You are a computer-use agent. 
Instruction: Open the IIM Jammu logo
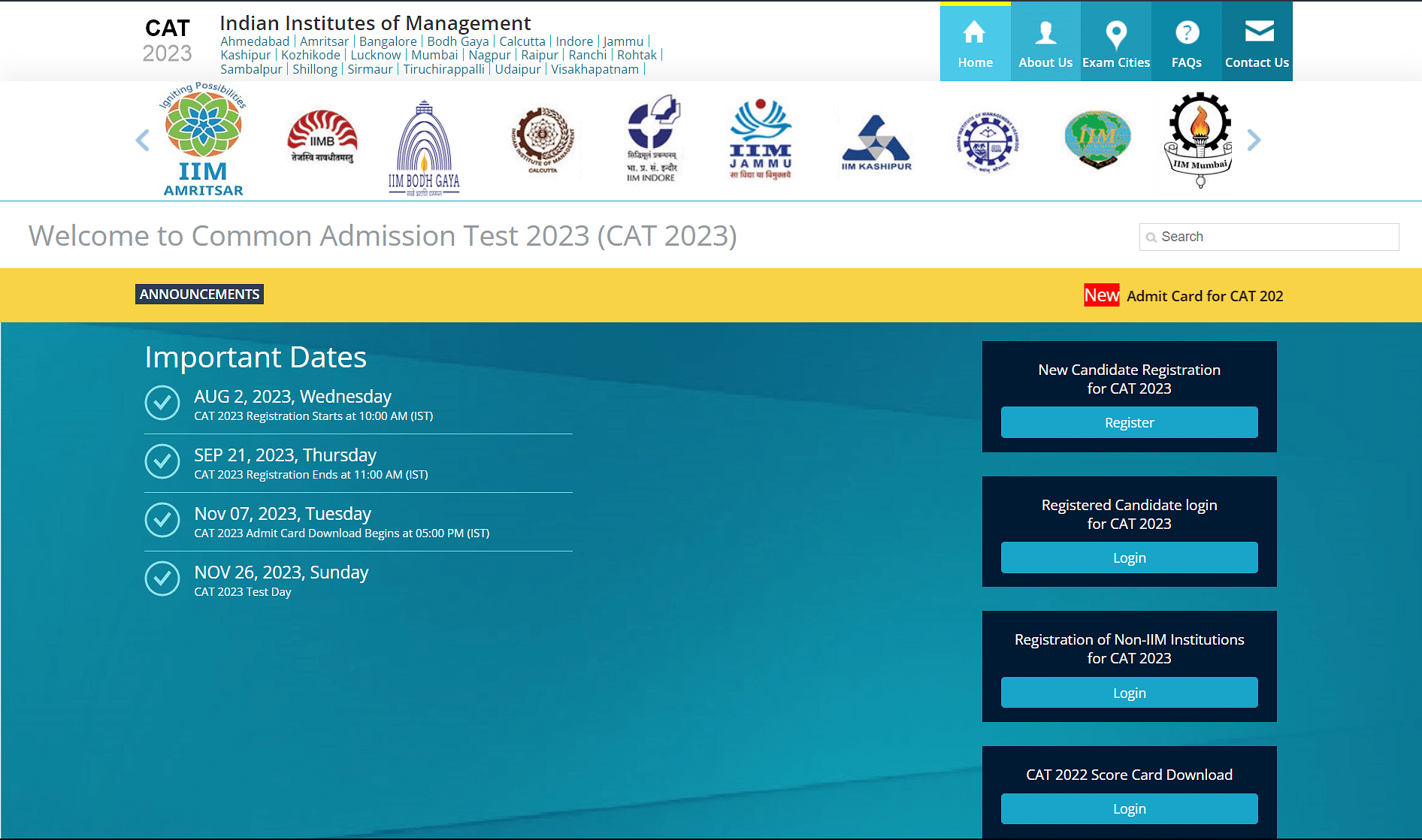pos(761,139)
